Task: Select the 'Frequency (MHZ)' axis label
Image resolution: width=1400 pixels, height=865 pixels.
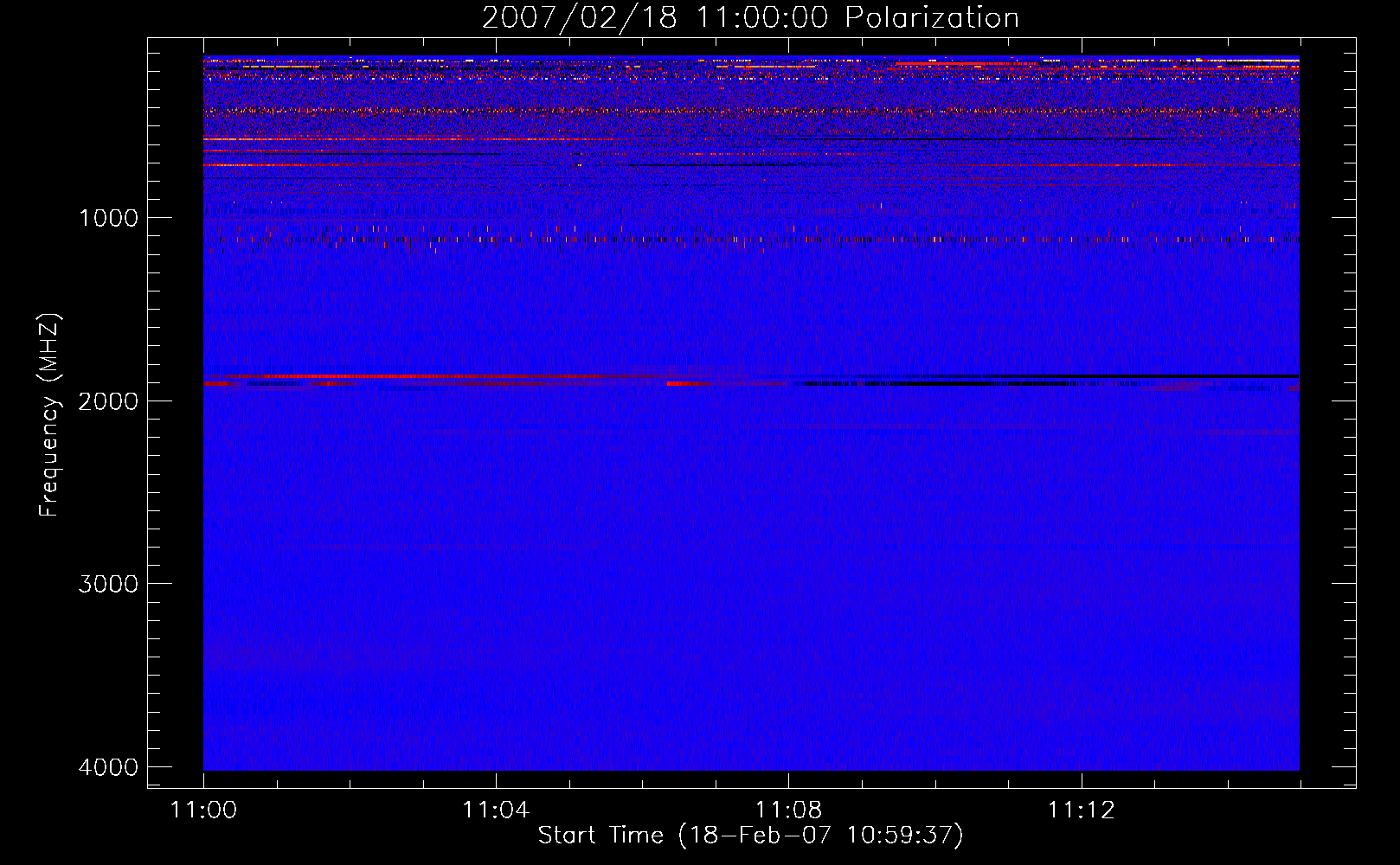Action: (x=49, y=415)
